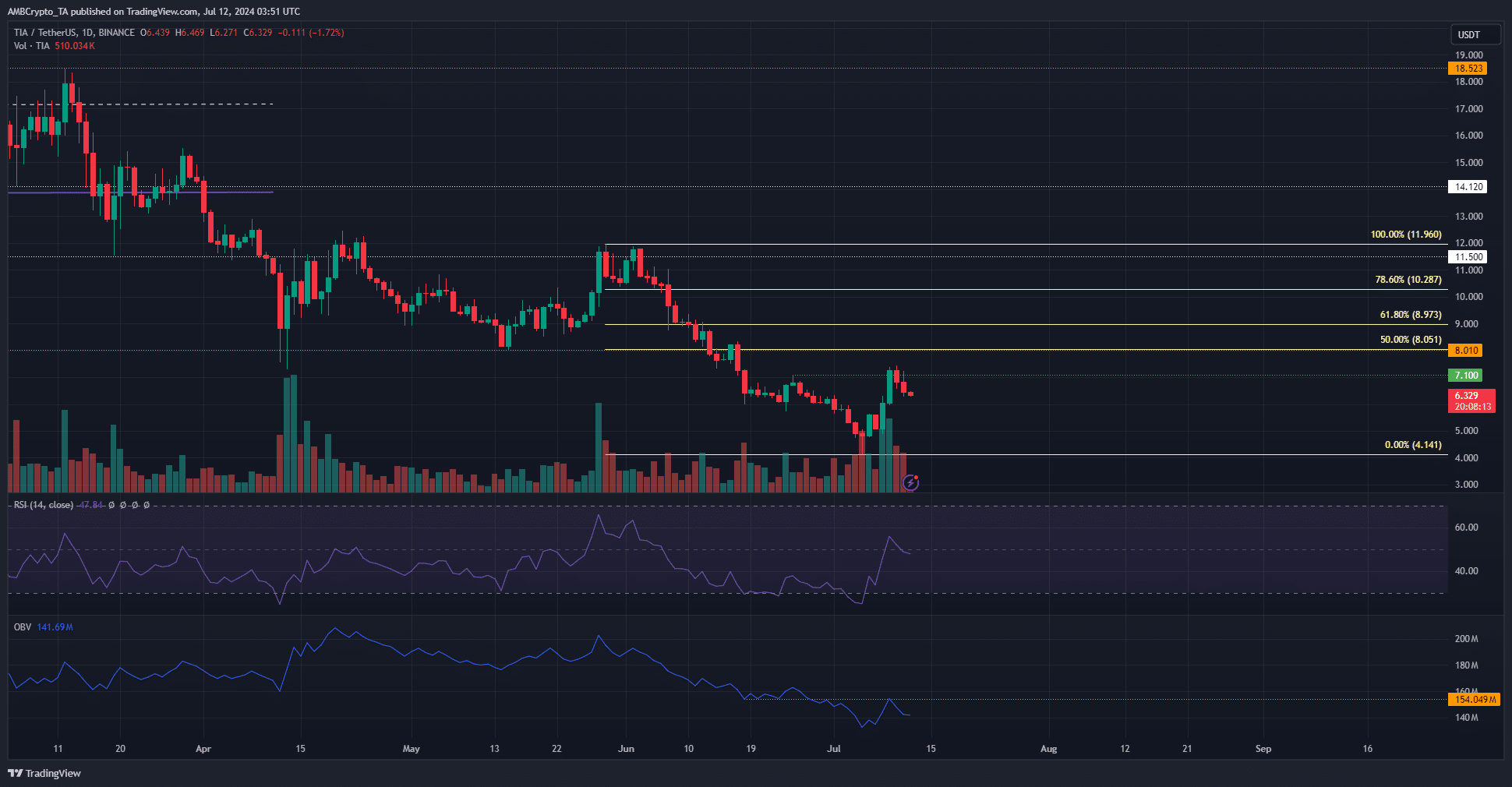Click the TradingView logo at bottom left

coord(44,773)
